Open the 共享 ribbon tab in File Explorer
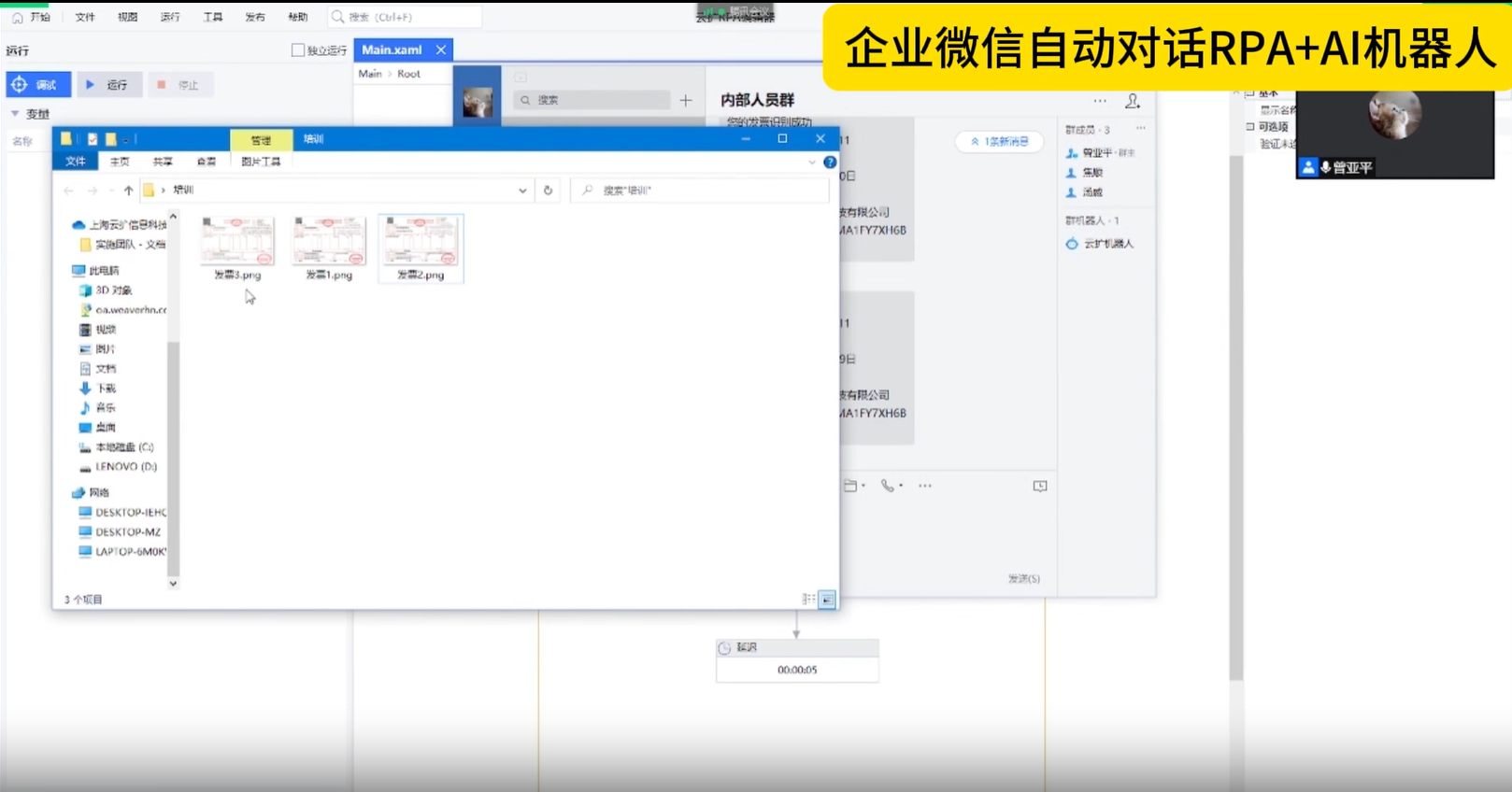 click(163, 162)
